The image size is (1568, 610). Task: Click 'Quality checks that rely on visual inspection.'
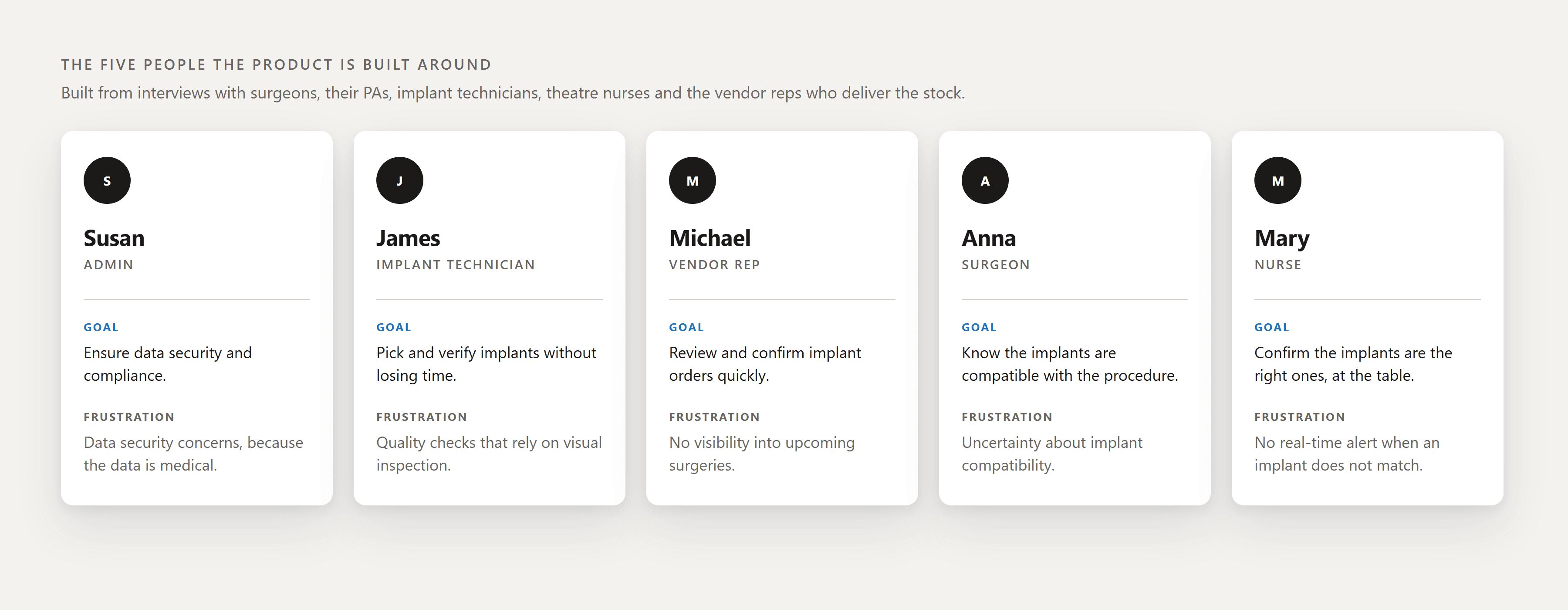489,454
